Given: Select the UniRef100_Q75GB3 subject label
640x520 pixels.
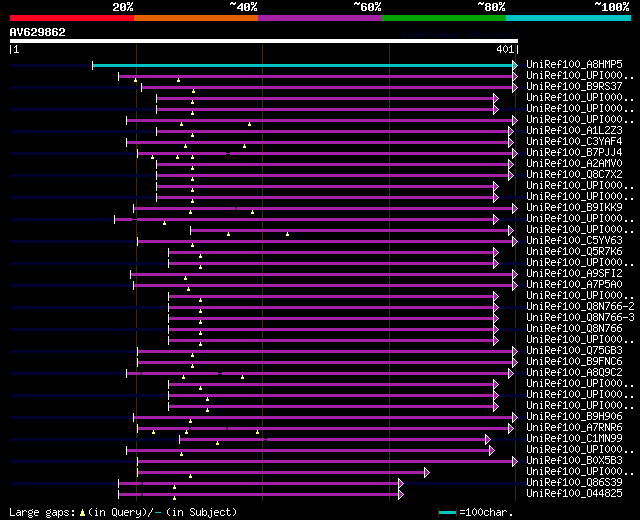Looking at the screenshot, I should [x=574, y=351].
